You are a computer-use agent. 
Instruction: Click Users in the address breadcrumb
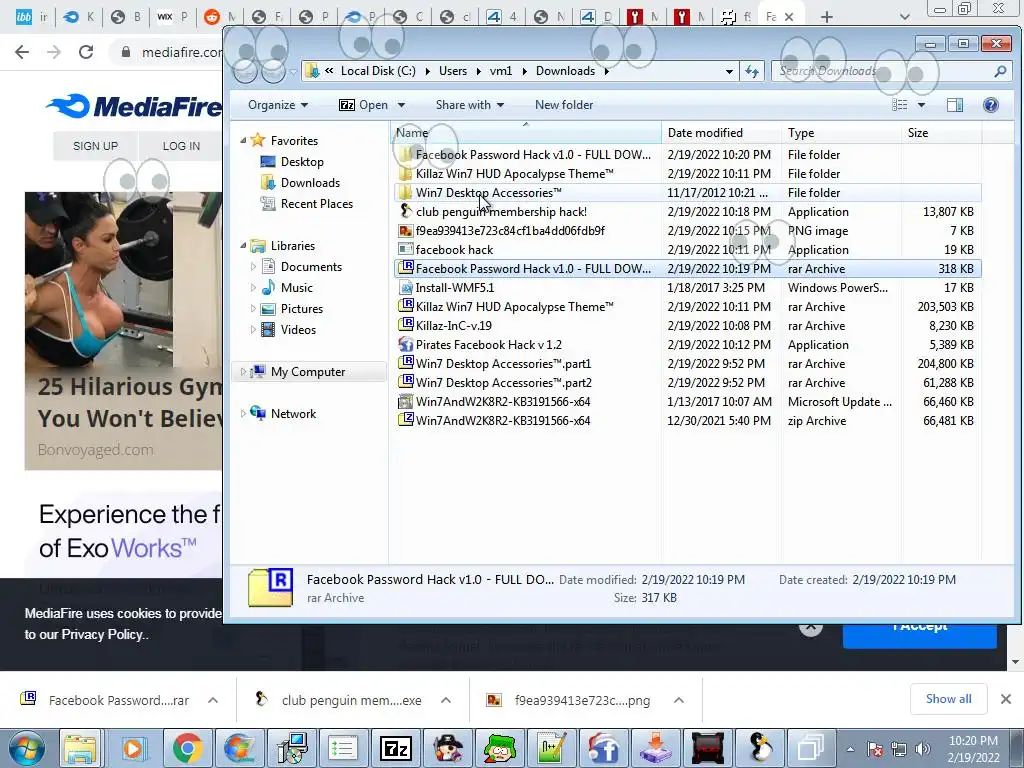(453, 71)
